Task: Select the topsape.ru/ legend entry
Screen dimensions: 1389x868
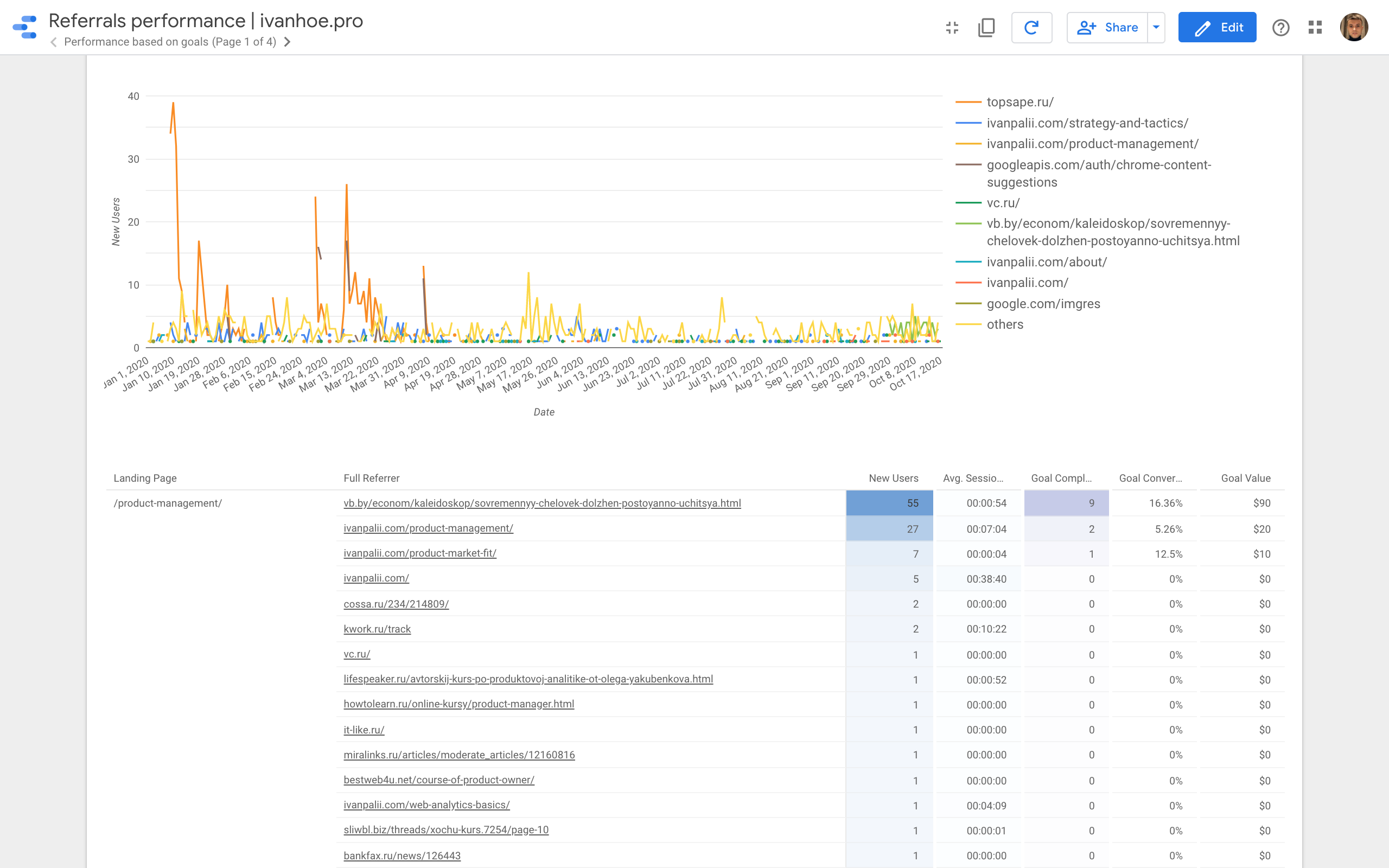Action: point(1020,101)
